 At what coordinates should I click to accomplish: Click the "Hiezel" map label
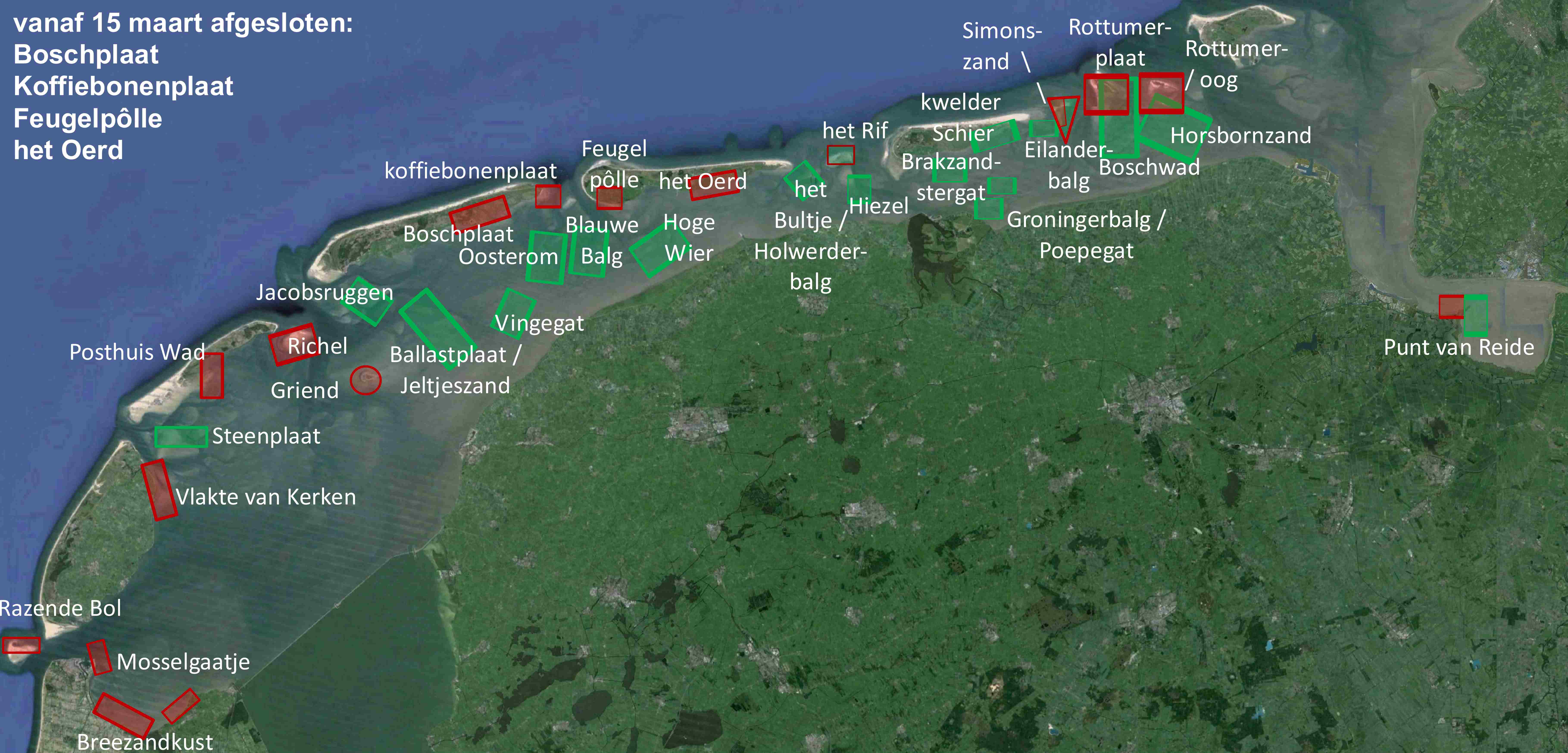[x=878, y=206]
